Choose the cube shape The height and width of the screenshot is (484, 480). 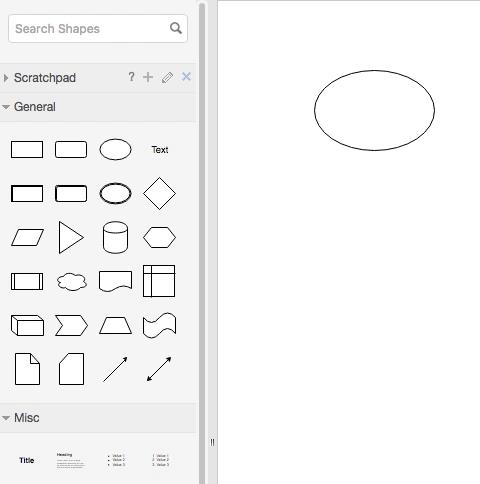(x=27, y=325)
